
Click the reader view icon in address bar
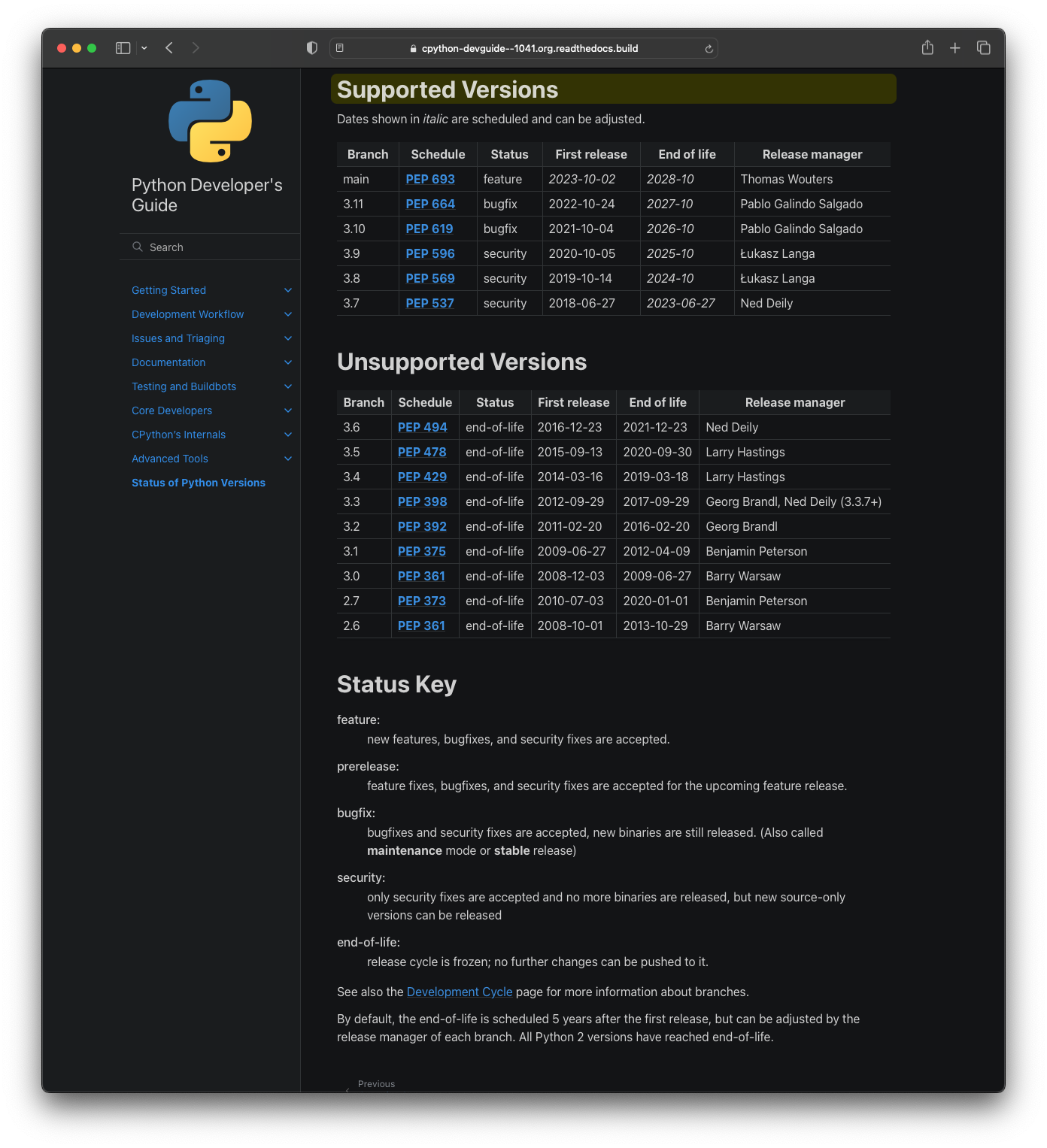tap(340, 48)
